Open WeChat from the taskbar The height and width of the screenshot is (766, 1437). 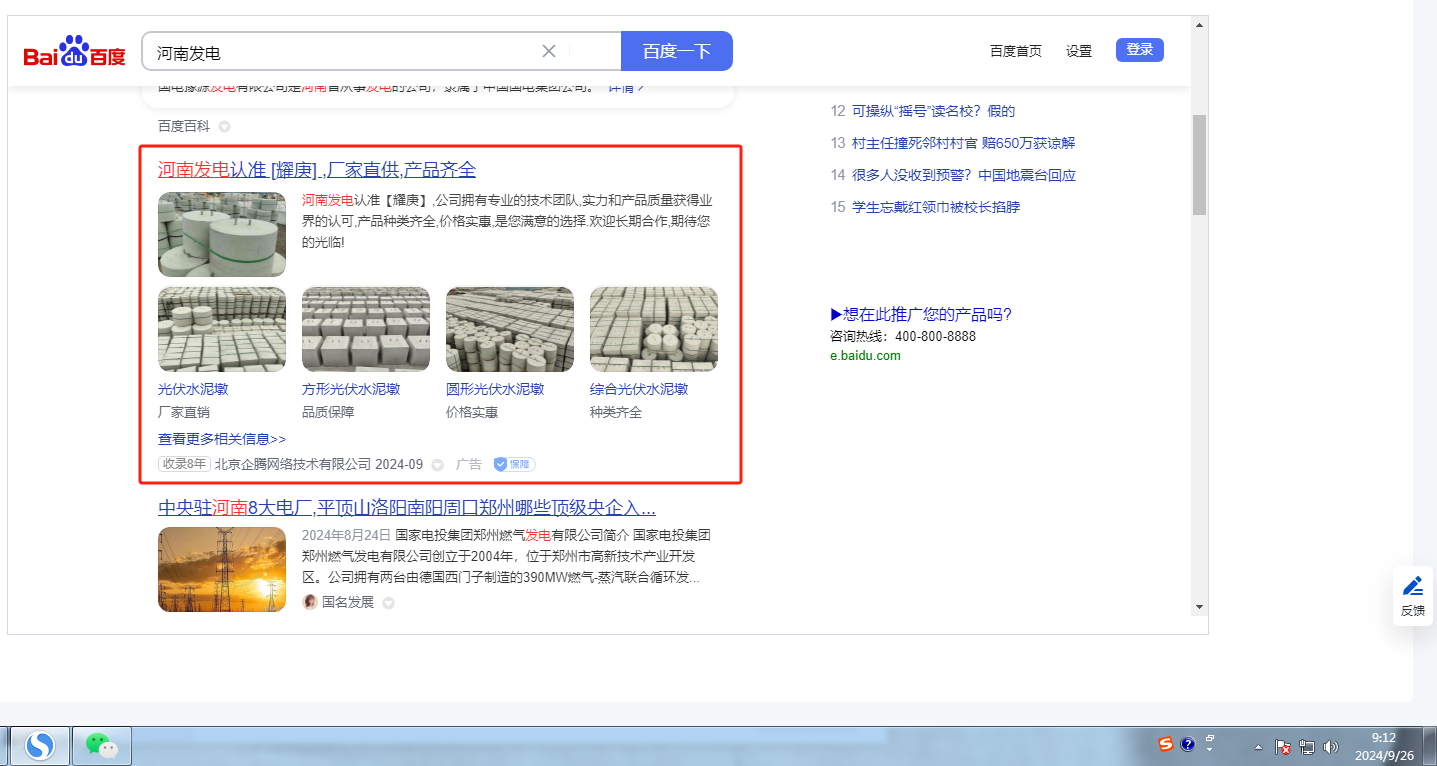coord(101,746)
